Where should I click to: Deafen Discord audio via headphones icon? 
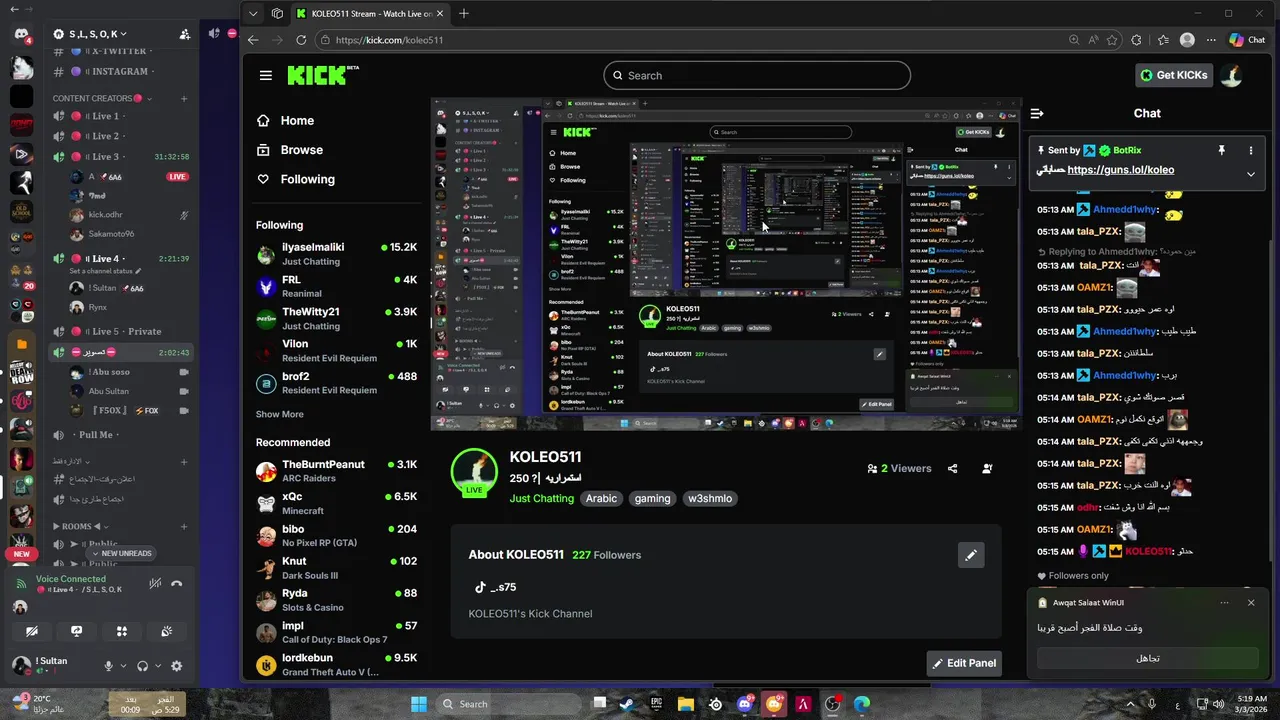(143, 666)
